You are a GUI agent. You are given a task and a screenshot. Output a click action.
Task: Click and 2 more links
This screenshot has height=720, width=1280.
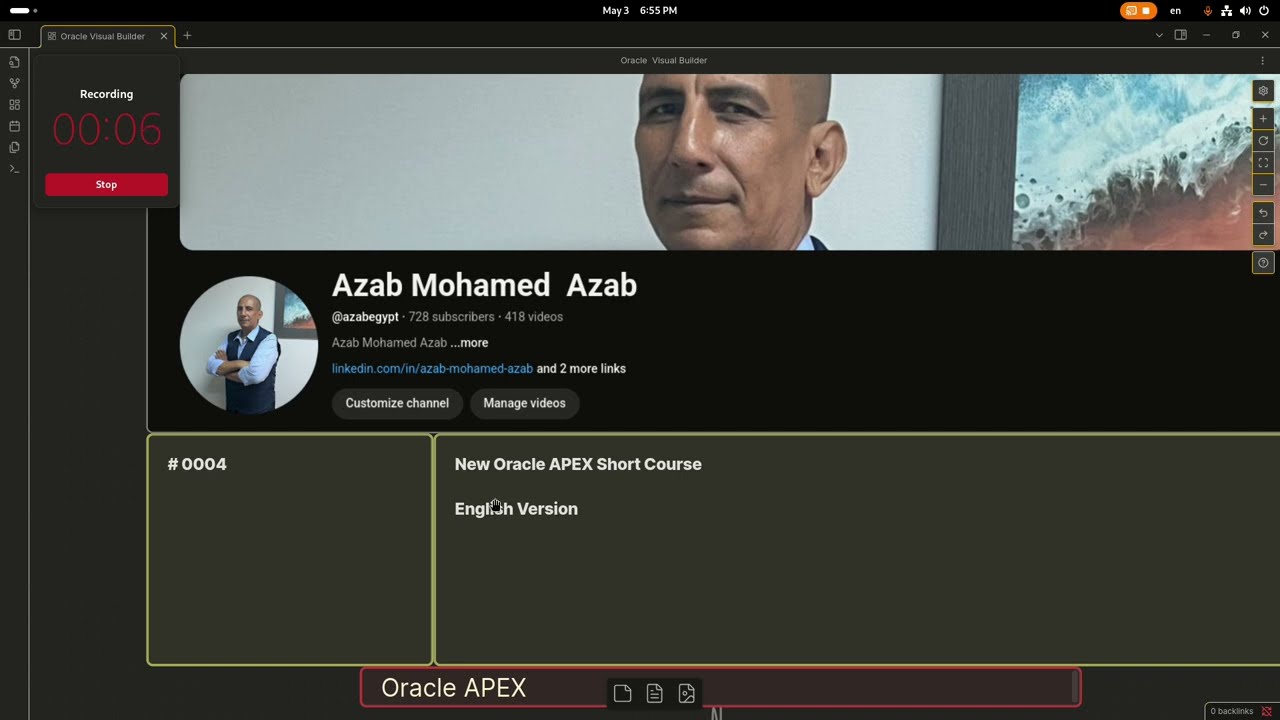coord(581,368)
